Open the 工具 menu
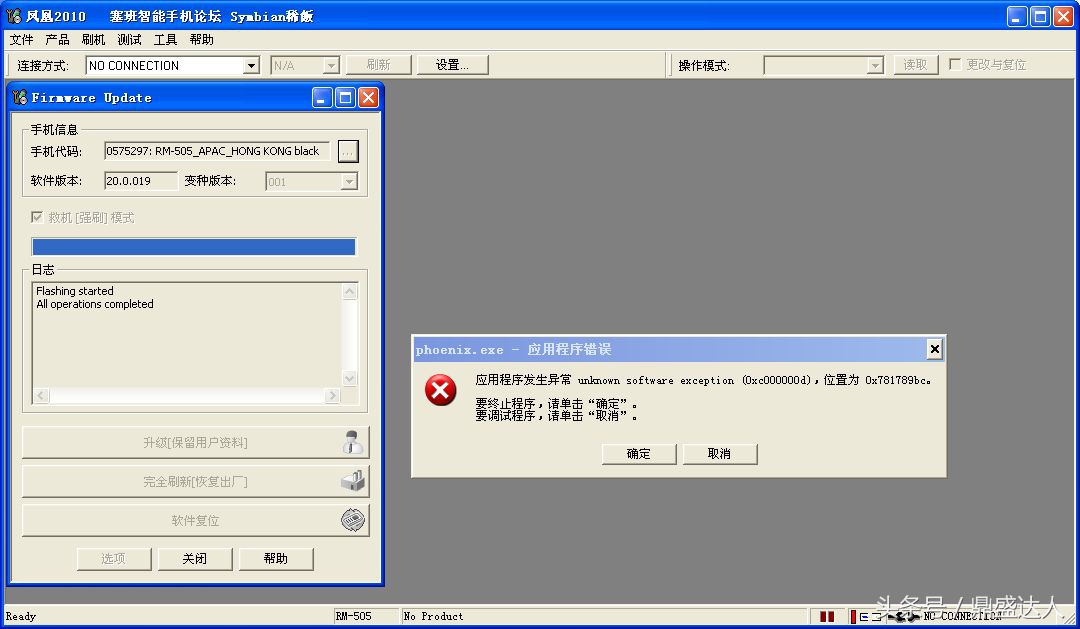 click(165, 40)
